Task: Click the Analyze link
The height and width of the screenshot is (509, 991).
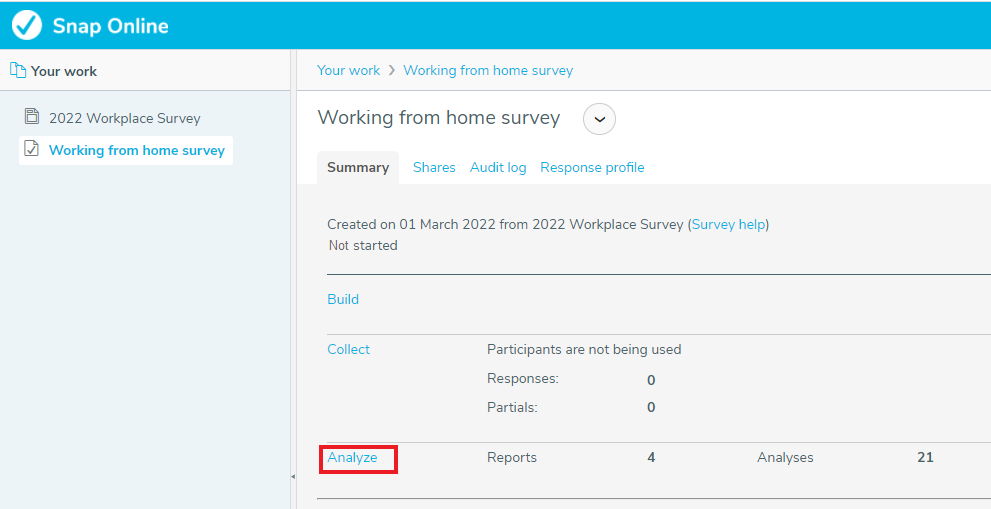Action: coord(352,457)
